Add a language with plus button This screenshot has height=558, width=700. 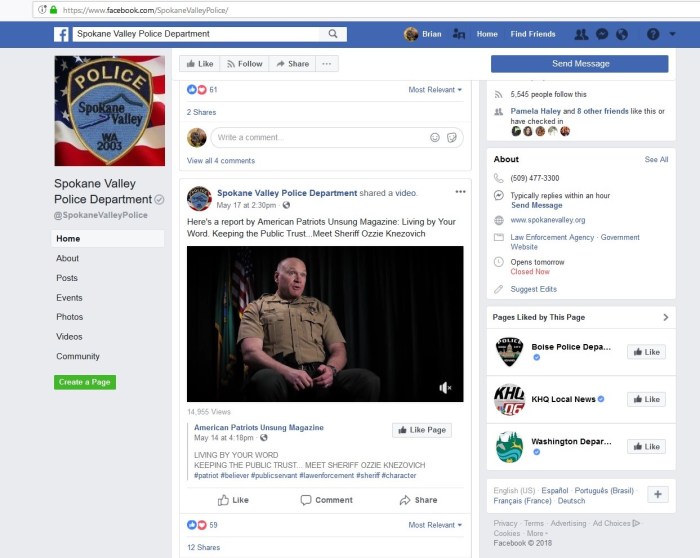658,495
